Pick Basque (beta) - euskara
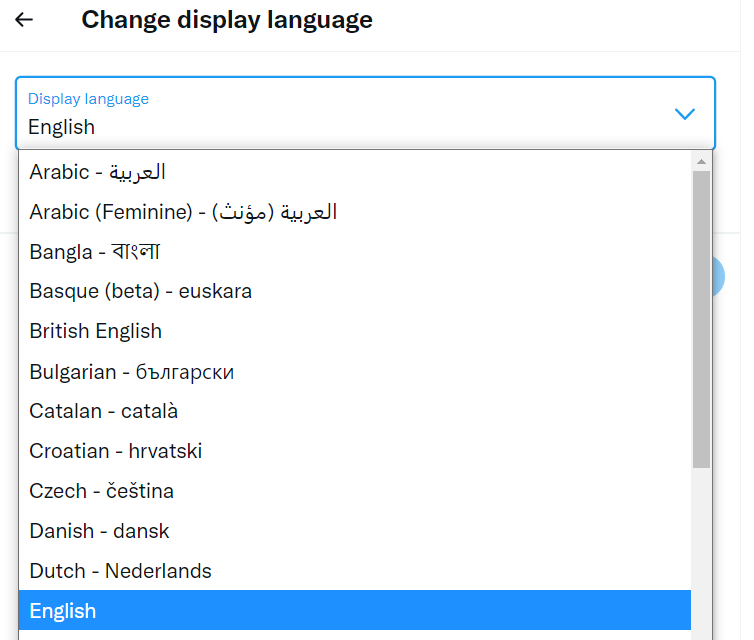 (x=355, y=291)
